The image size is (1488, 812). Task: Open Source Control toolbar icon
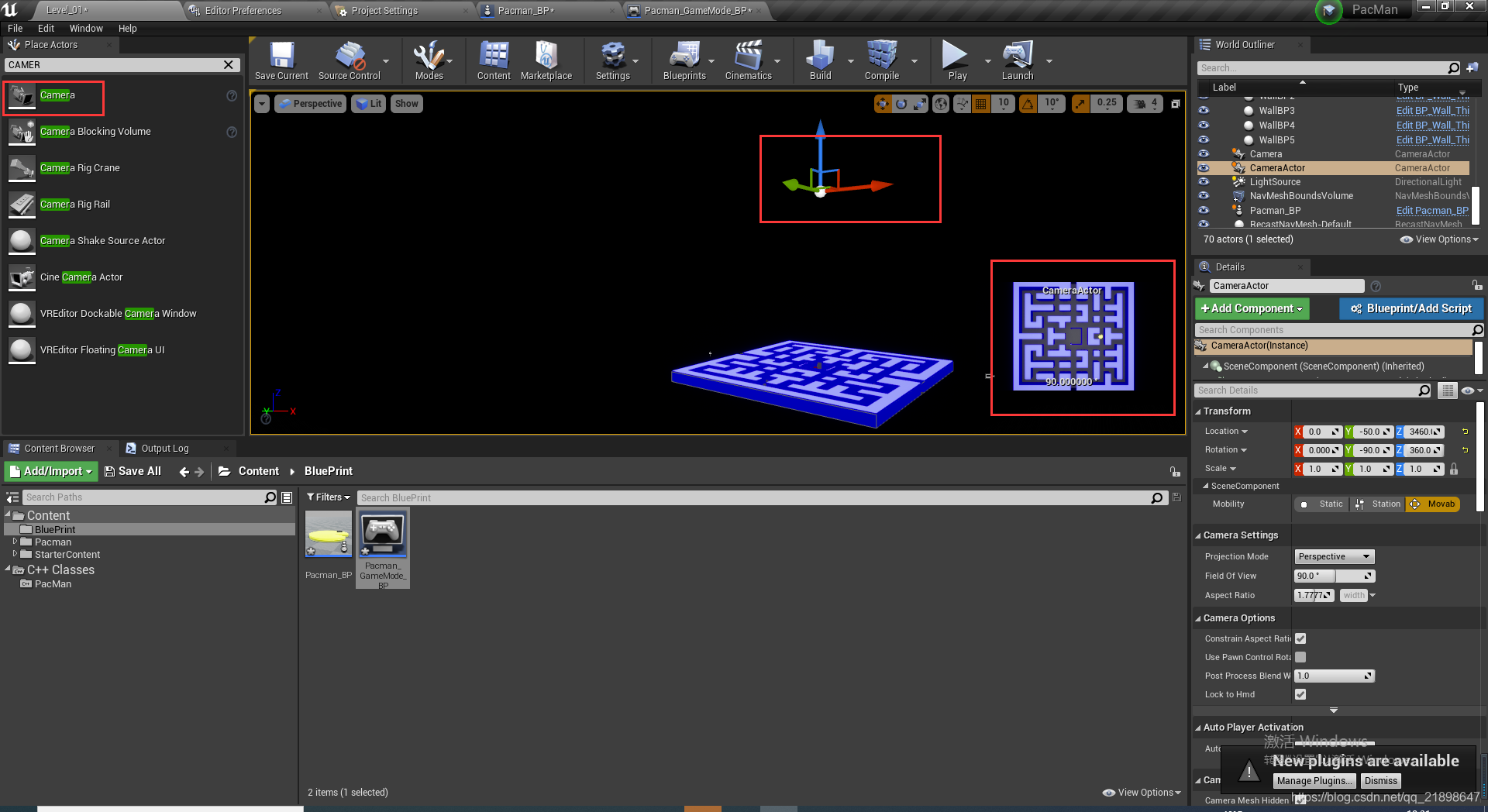click(x=350, y=60)
